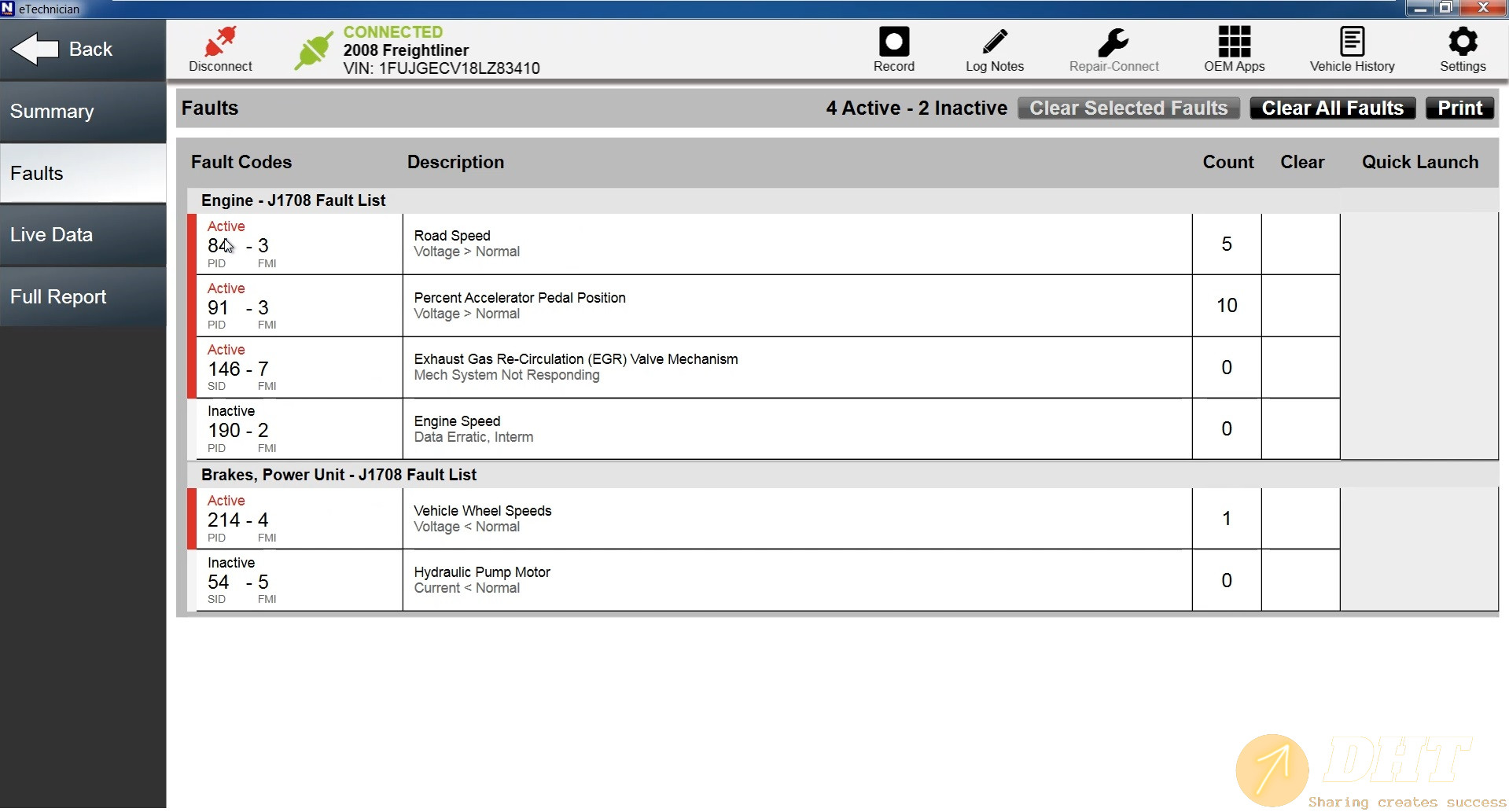
Task: Start recording with the Record icon
Action: click(893, 42)
